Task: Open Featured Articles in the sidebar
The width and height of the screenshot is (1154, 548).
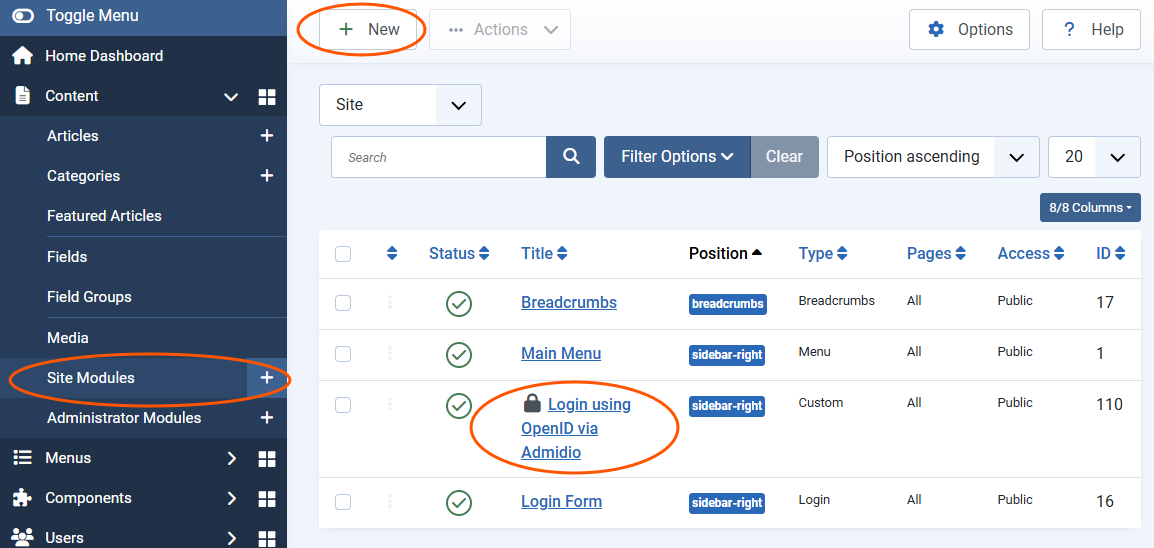Action: pos(104,216)
